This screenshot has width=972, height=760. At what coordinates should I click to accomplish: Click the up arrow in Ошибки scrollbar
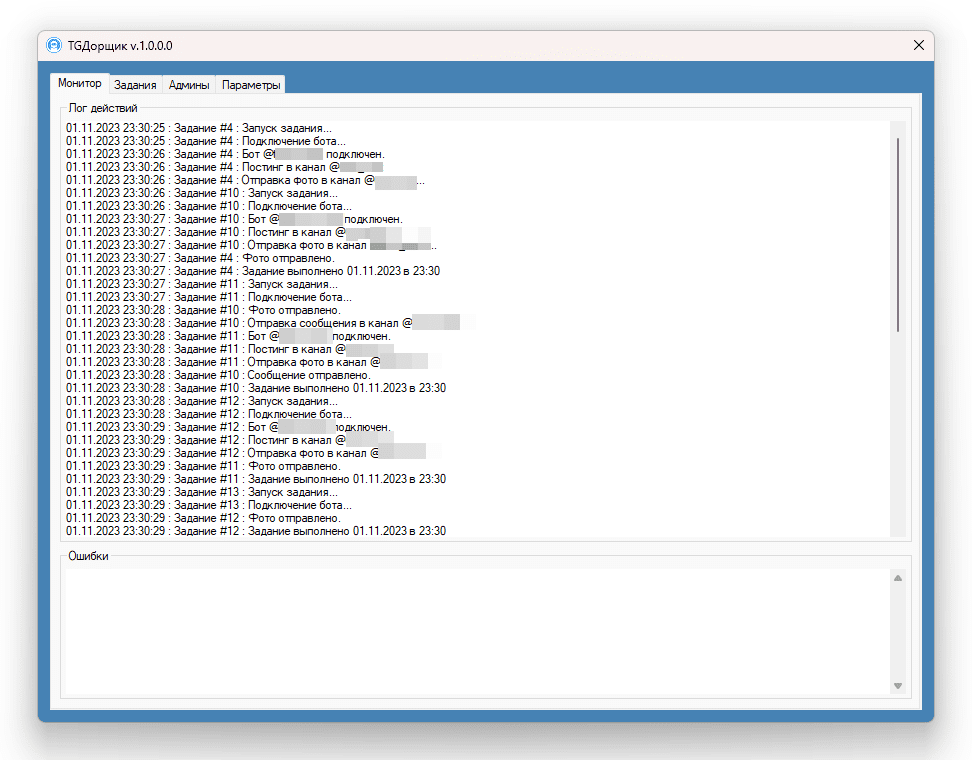(x=898, y=578)
